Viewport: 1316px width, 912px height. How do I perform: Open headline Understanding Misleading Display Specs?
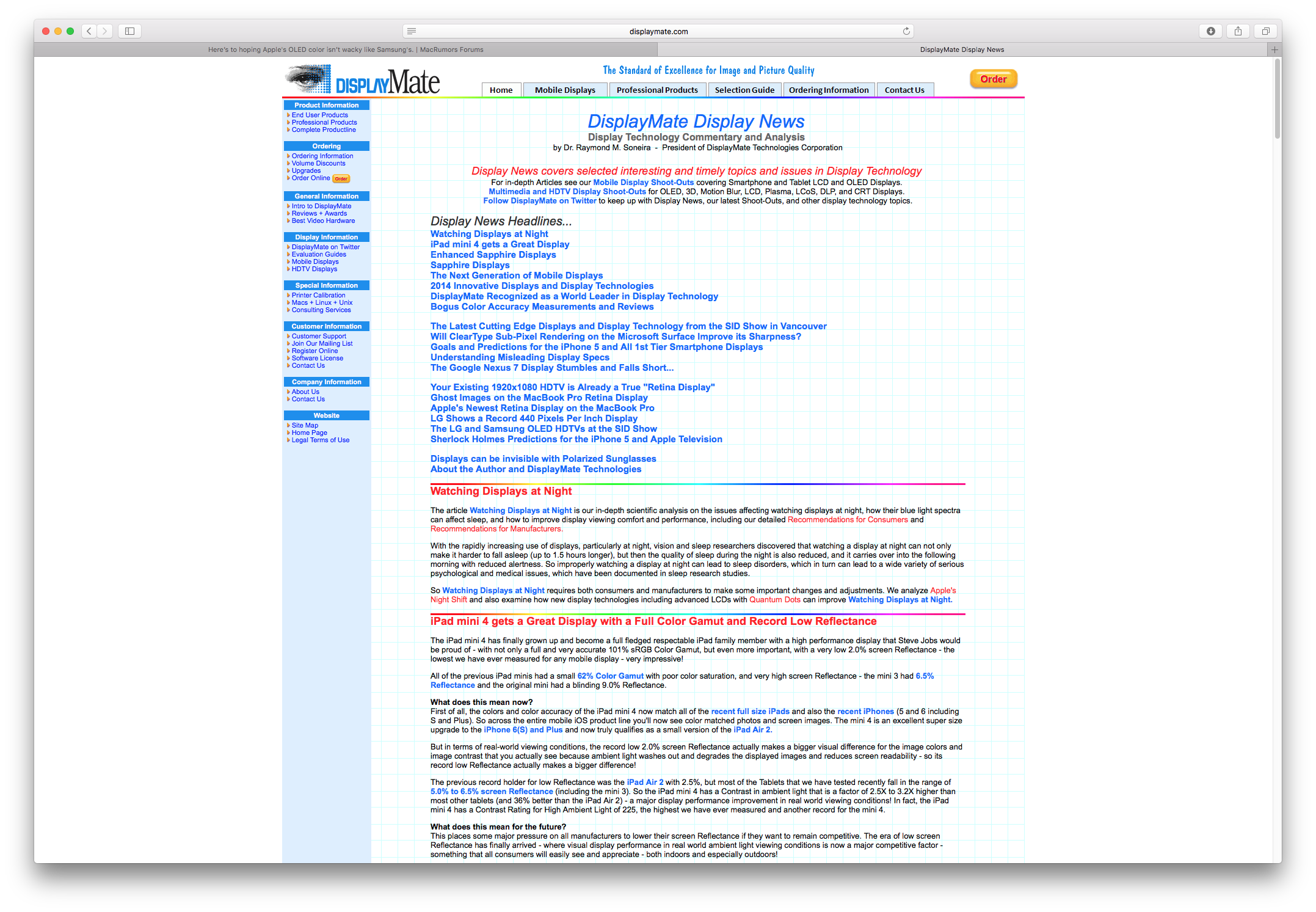pyautogui.click(x=520, y=357)
